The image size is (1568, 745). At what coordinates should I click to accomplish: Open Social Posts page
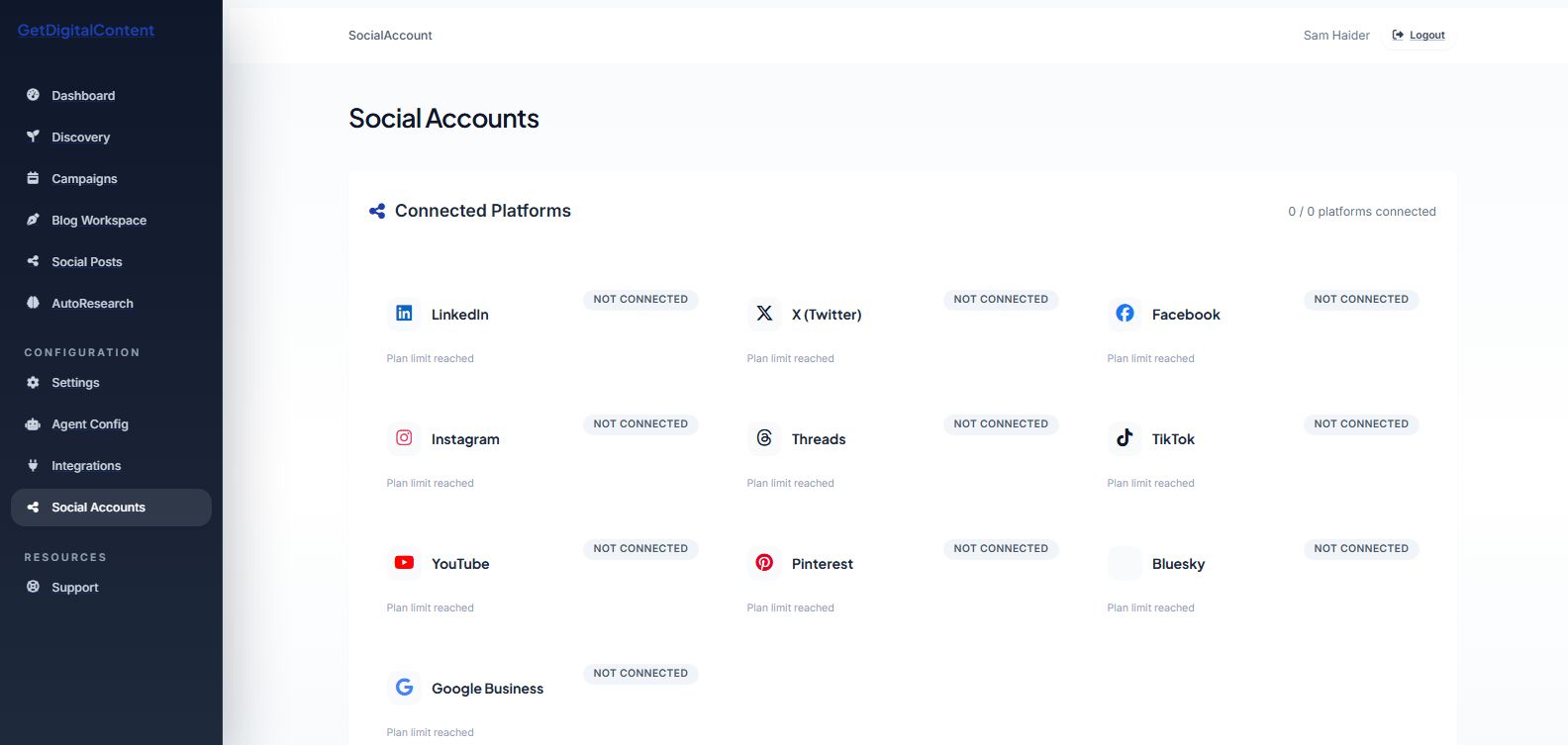[x=111, y=261]
